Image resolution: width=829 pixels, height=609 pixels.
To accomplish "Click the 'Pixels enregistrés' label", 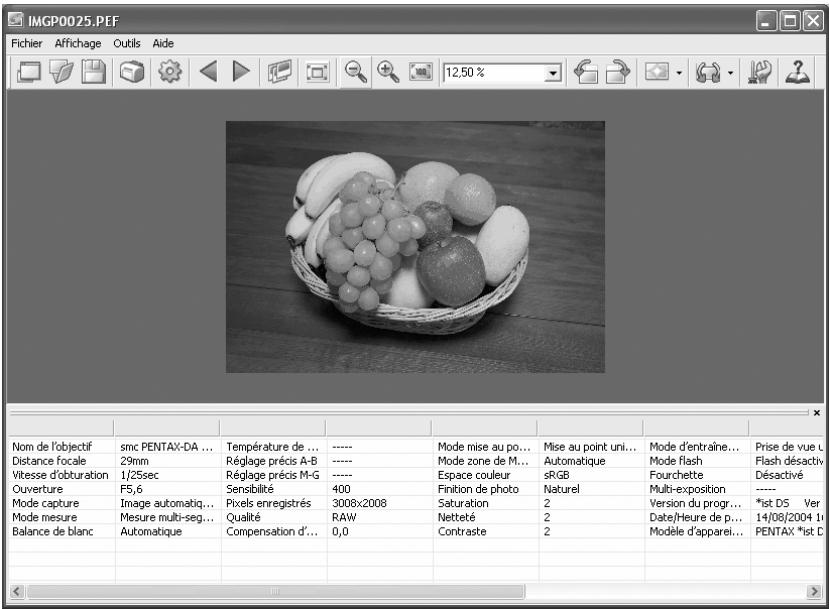I will point(269,503).
